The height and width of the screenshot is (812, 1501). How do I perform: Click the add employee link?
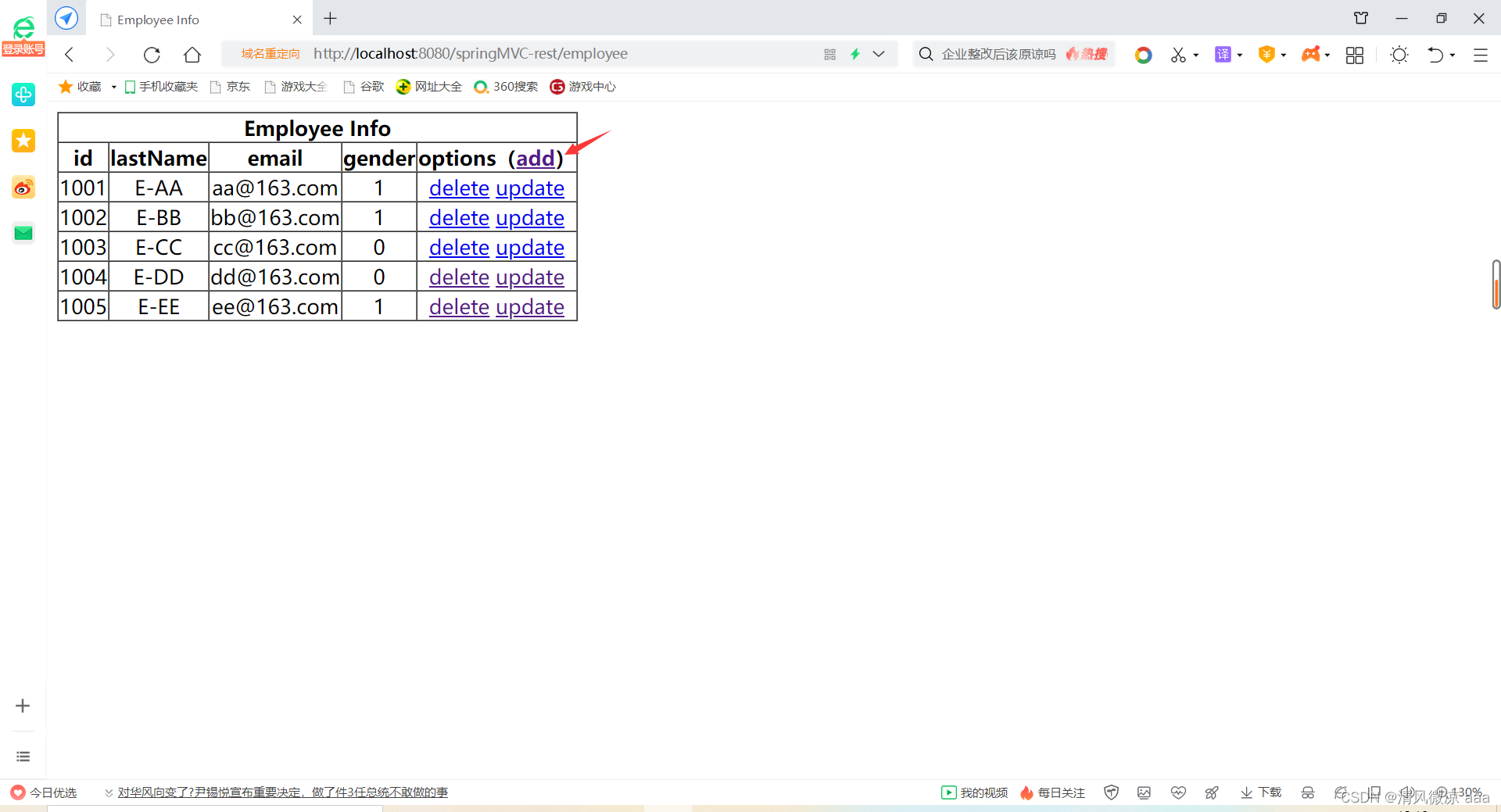tap(536, 159)
